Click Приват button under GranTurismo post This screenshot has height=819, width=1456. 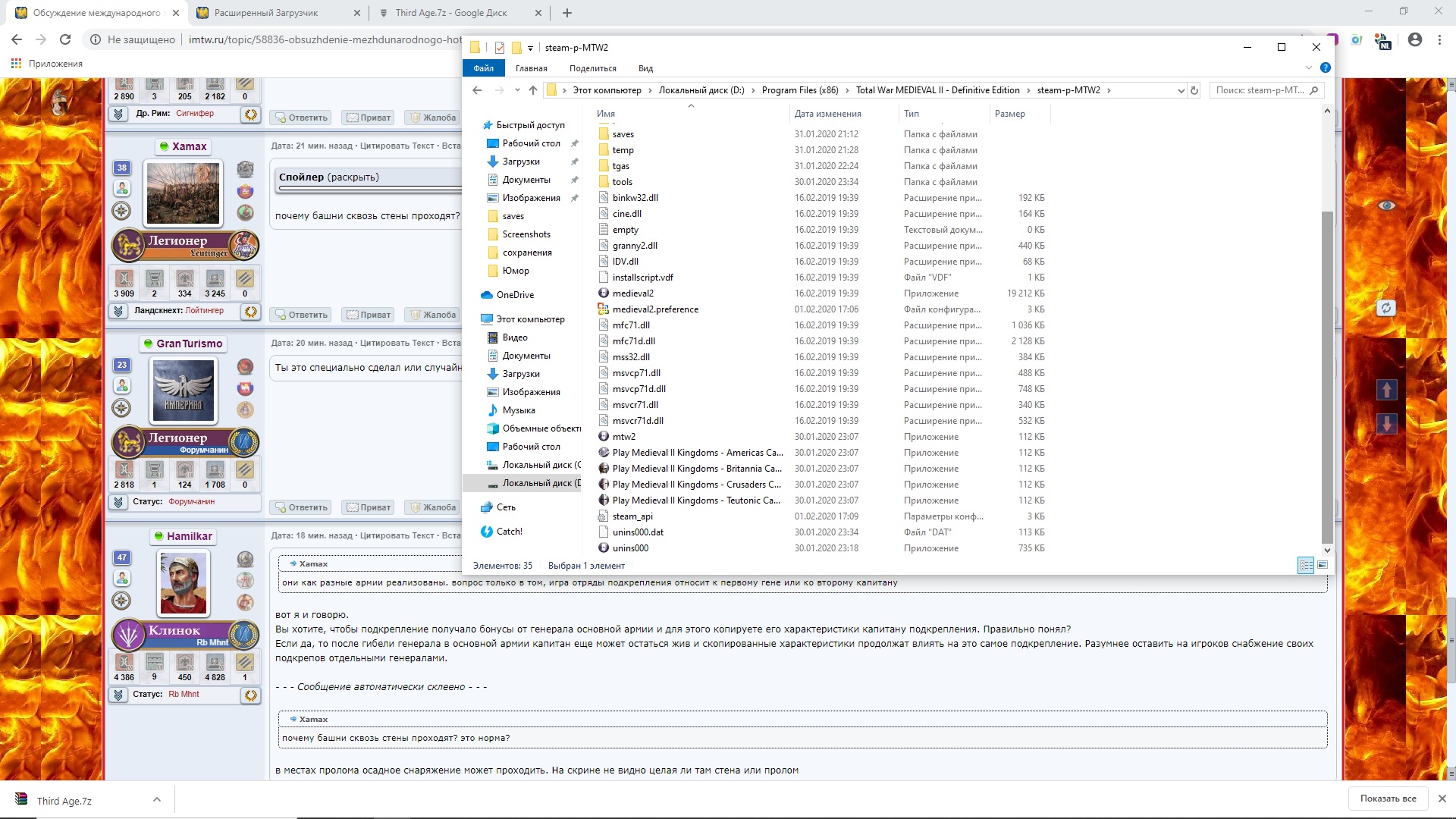[x=369, y=507]
